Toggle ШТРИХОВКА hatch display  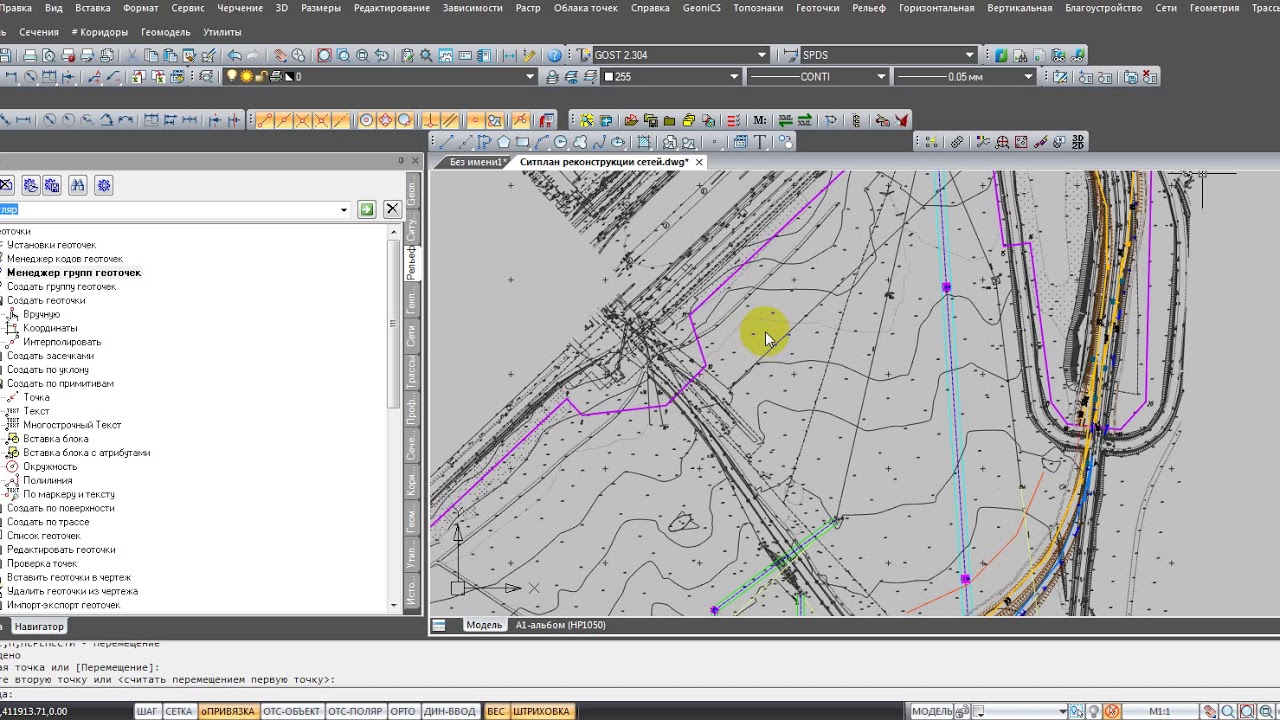[542, 711]
